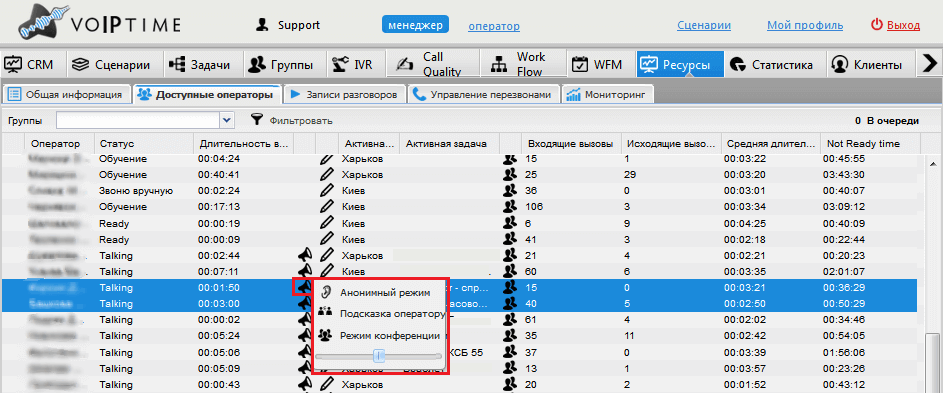Image resolution: width=943 pixels, height=393 pixels.
Task: Click the red power icon next to Выход
Action: coord(877,25)
